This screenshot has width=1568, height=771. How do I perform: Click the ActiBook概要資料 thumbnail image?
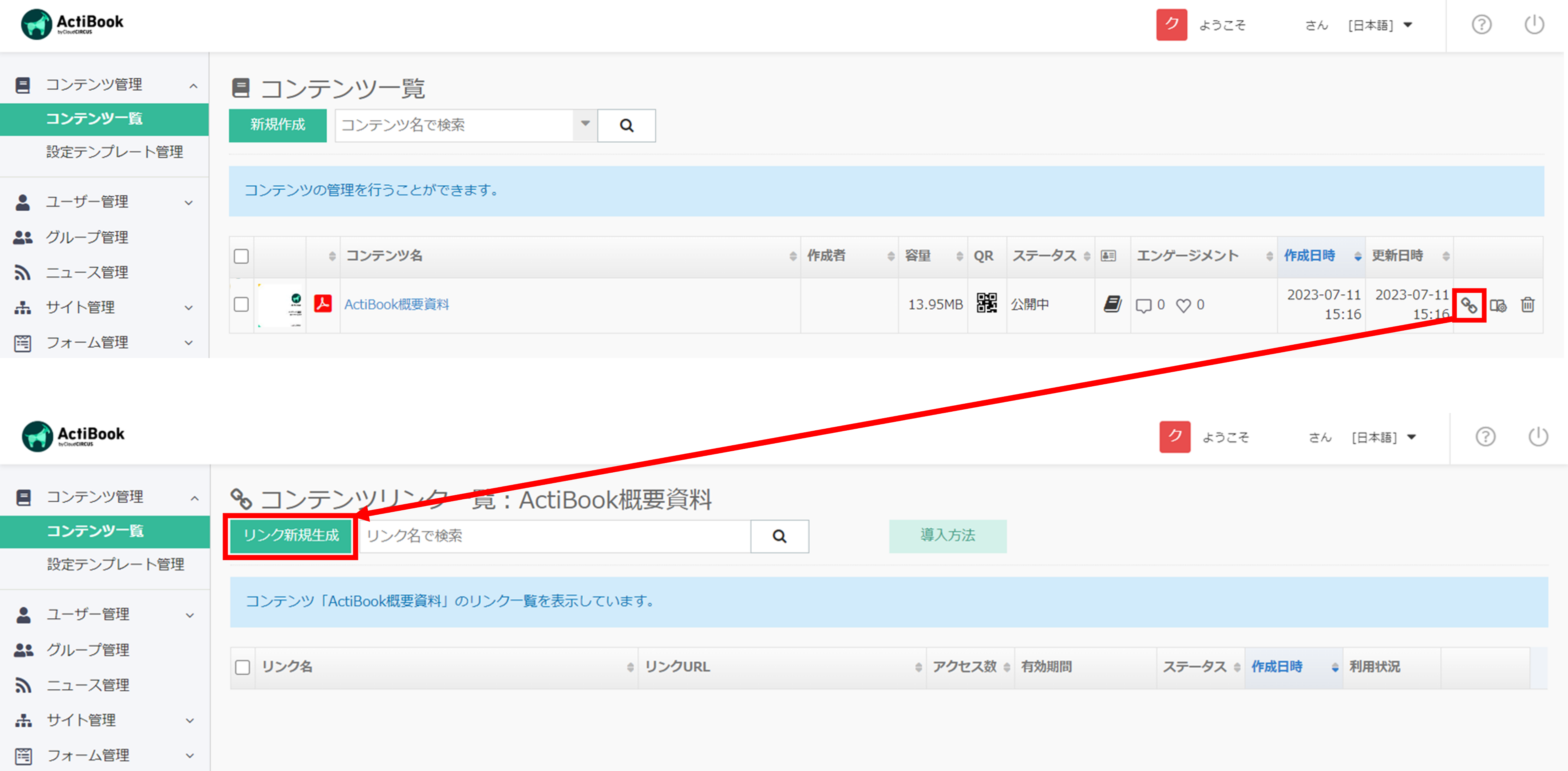click(x=280, y=305)
